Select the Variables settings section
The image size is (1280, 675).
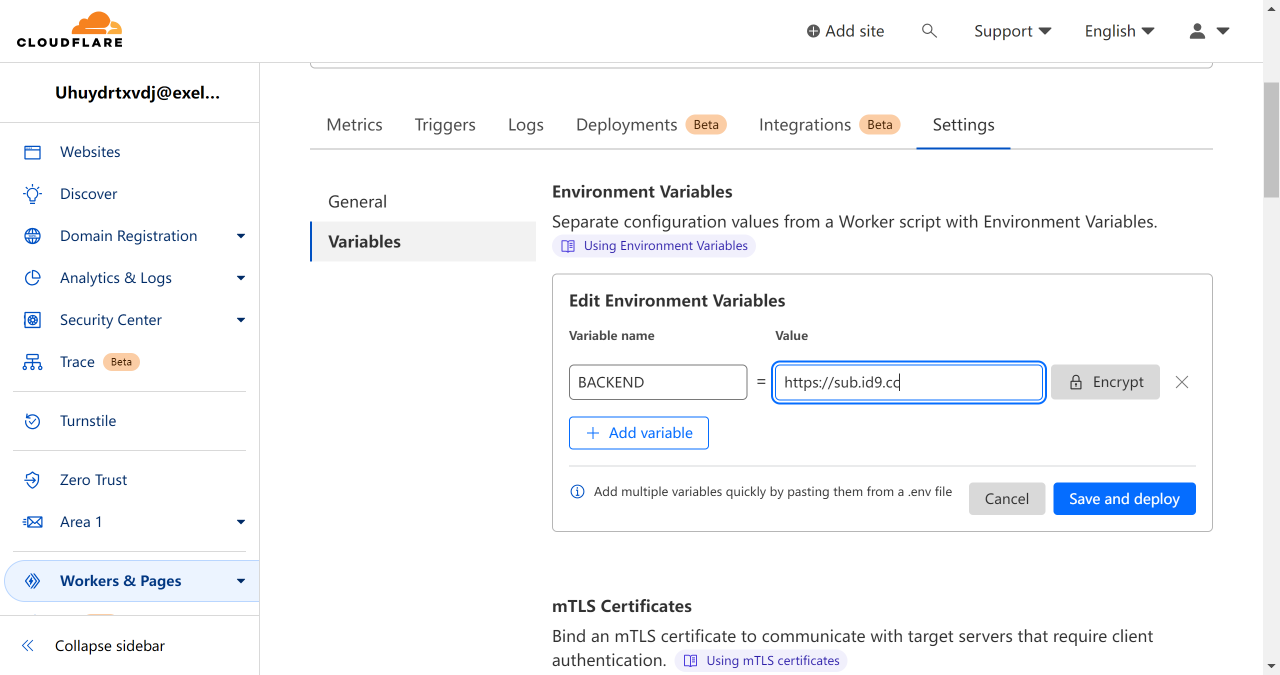(423, 241)
